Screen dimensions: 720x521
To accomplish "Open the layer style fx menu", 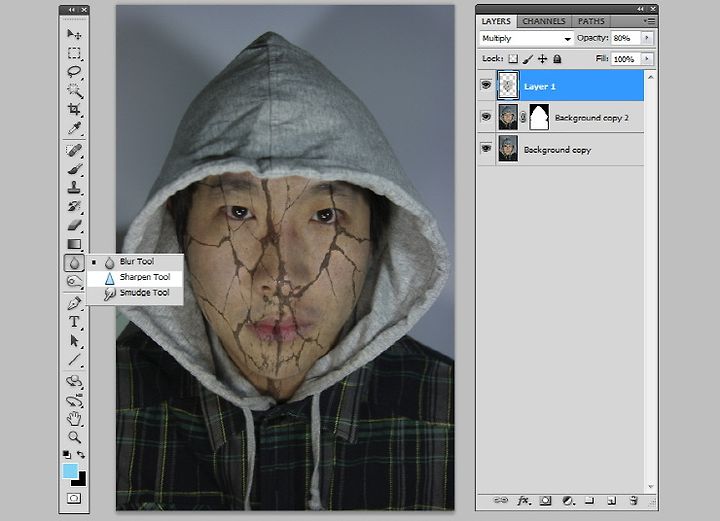I will pos(523,500).
